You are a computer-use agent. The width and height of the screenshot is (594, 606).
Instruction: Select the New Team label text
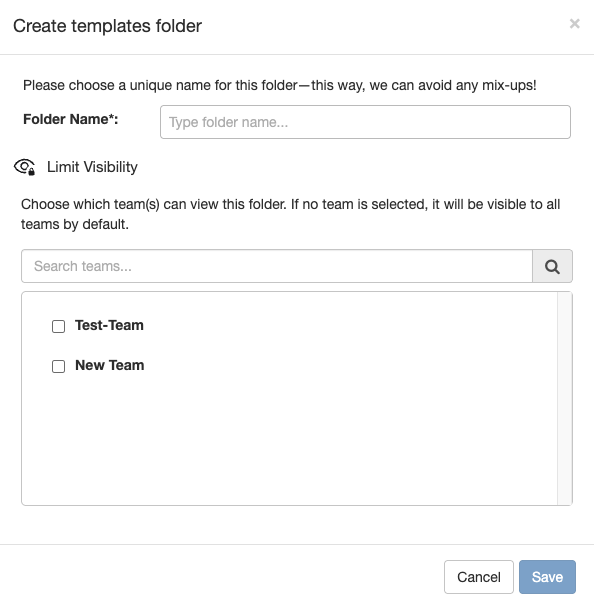pos(110,365)
